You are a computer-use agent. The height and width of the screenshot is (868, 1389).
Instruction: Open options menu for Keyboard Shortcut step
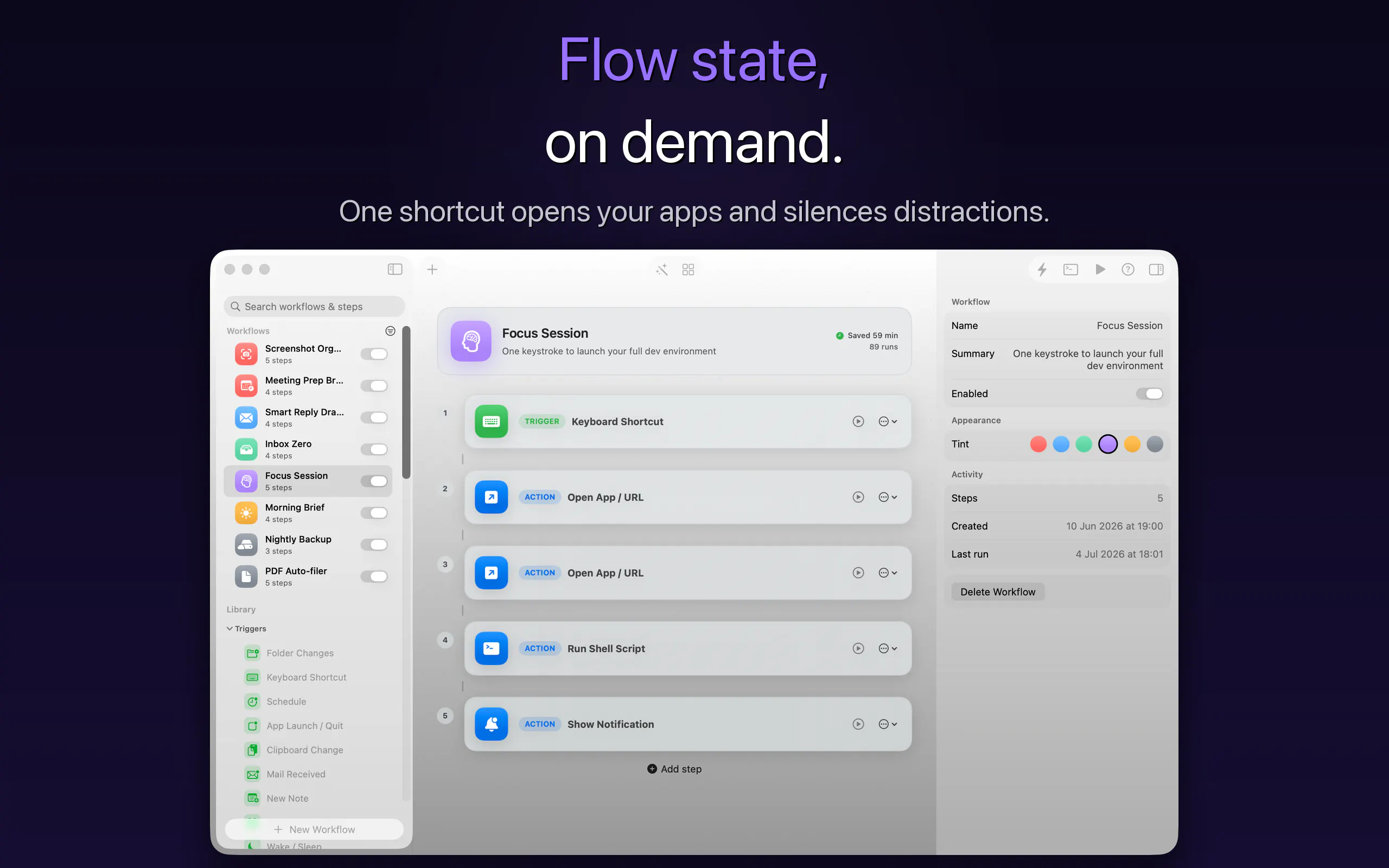[887, 422]
